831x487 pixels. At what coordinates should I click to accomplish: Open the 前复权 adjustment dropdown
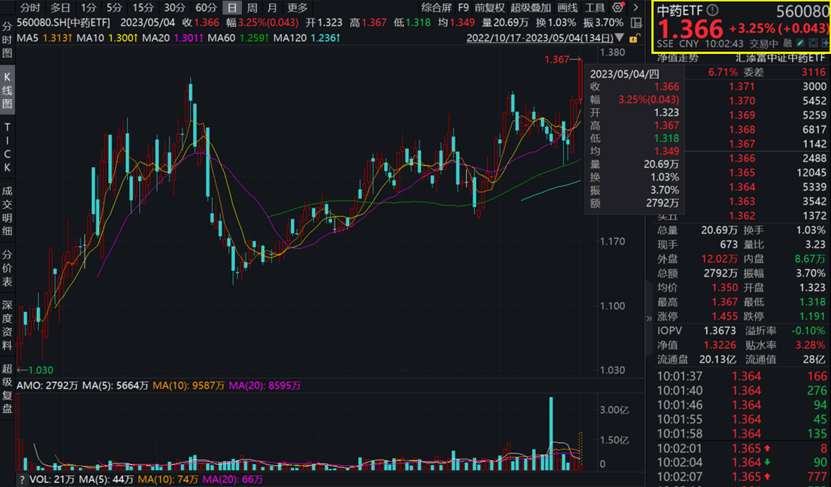click(489, 7)
